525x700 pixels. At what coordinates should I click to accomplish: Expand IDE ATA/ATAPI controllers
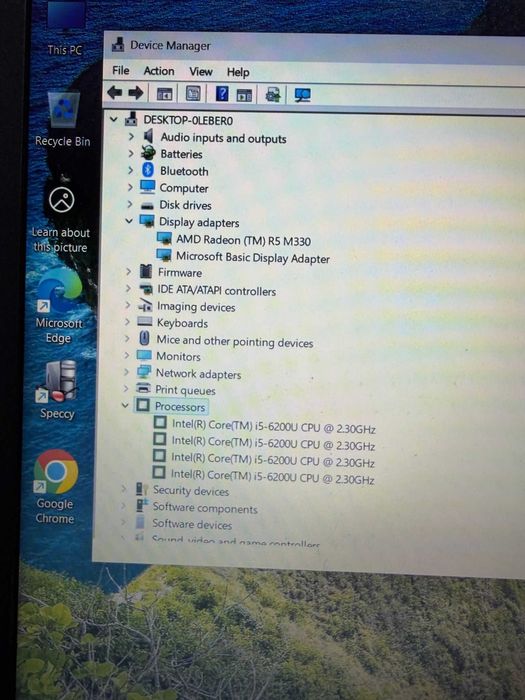tap(128, 288)
